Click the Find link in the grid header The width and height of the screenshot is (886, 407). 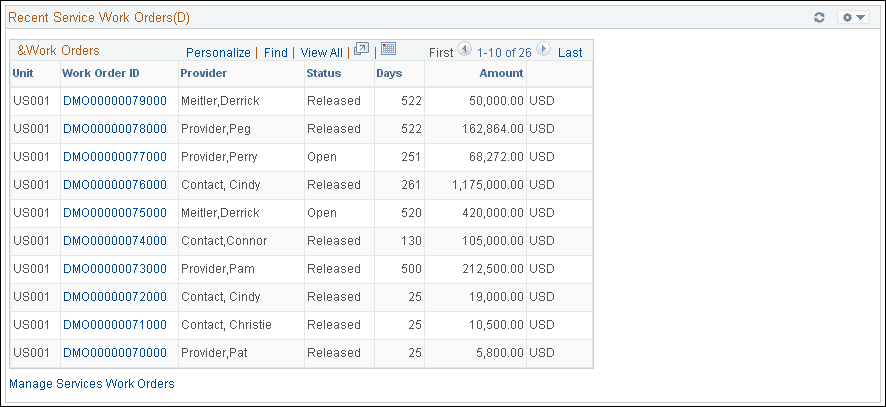click(276, 53)
